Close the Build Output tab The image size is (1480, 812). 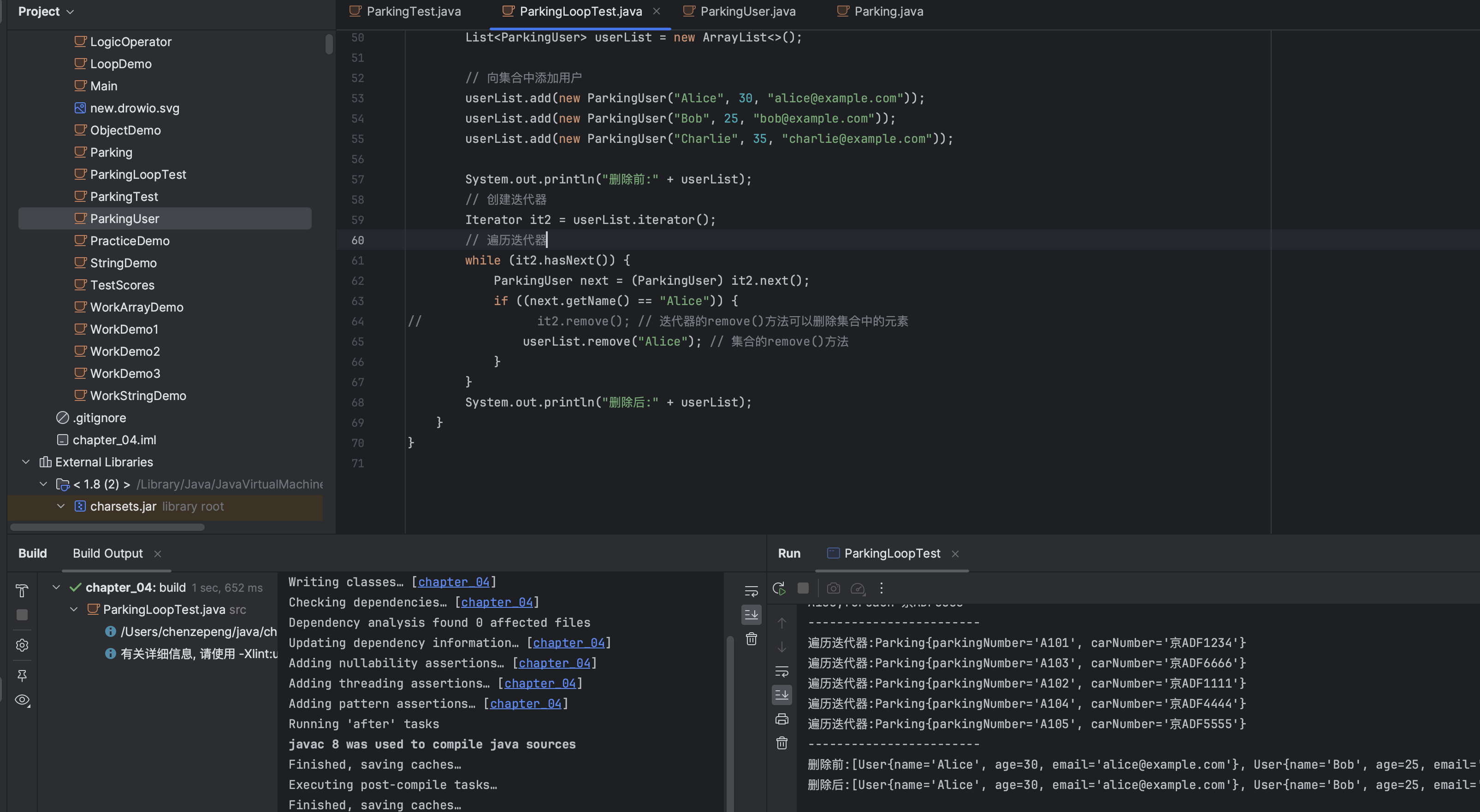pos(157,553)
